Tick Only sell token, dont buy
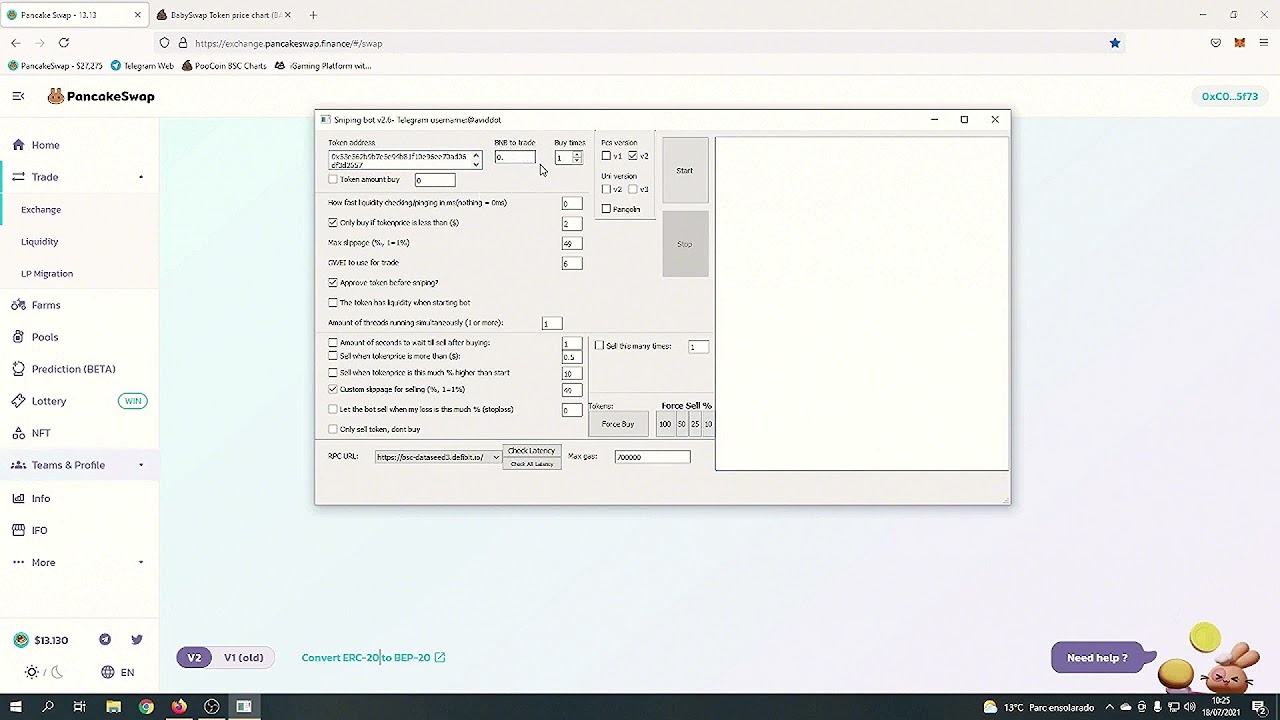This screenshot has height=720, width=1280. point(333,429)
